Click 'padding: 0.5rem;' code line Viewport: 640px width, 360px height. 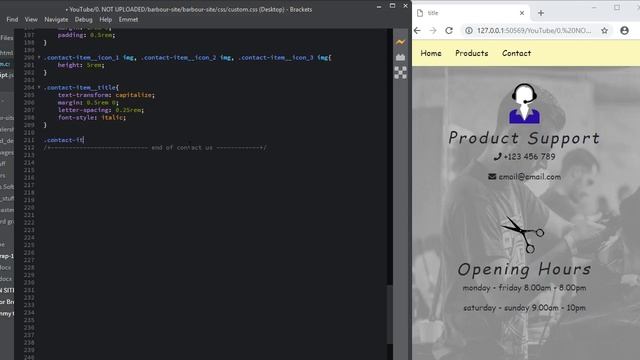(x=86, y=35)
